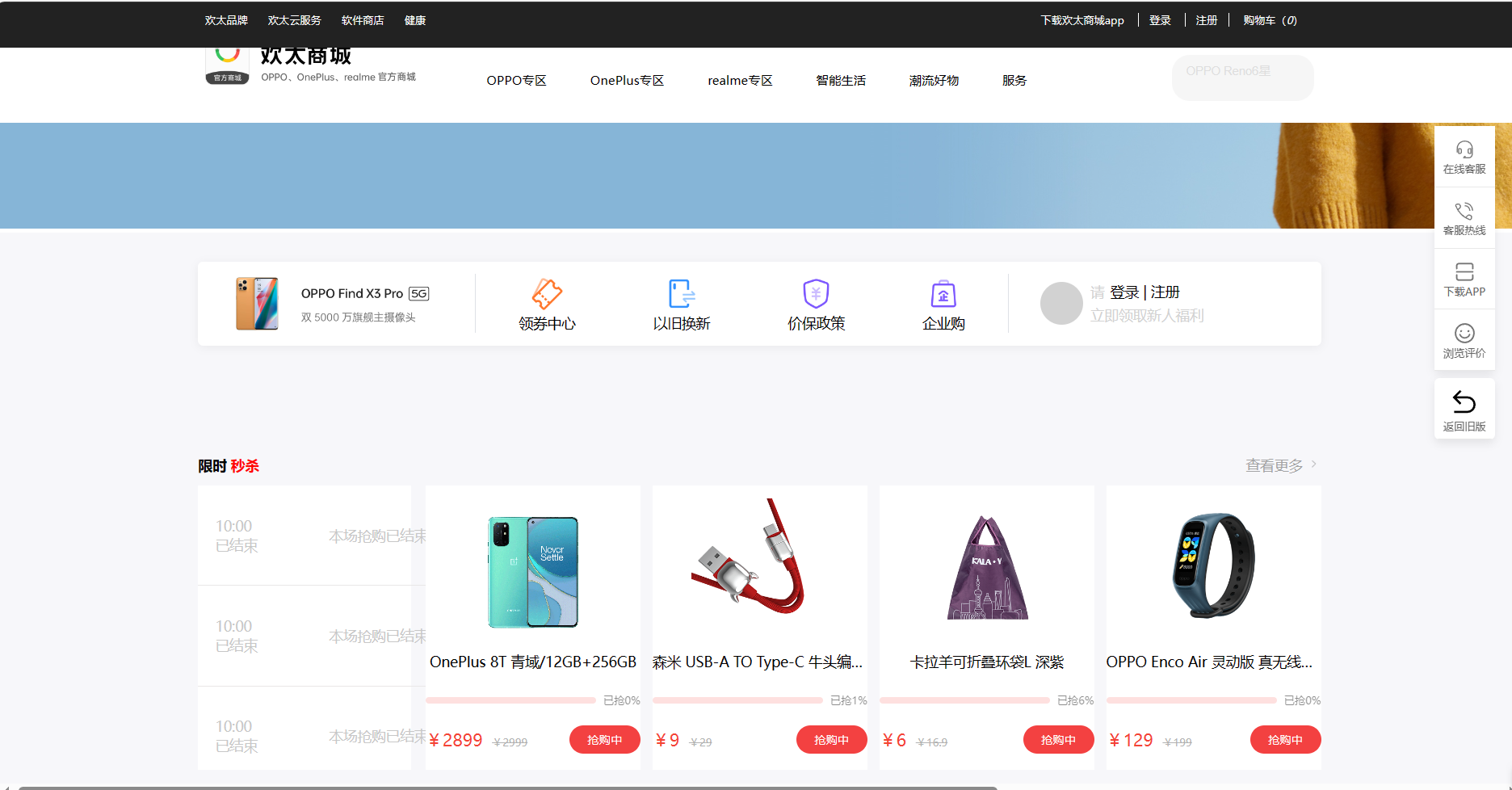Go to the 服务 navigation tab

pyautogui.click(x=1014, y=81)
